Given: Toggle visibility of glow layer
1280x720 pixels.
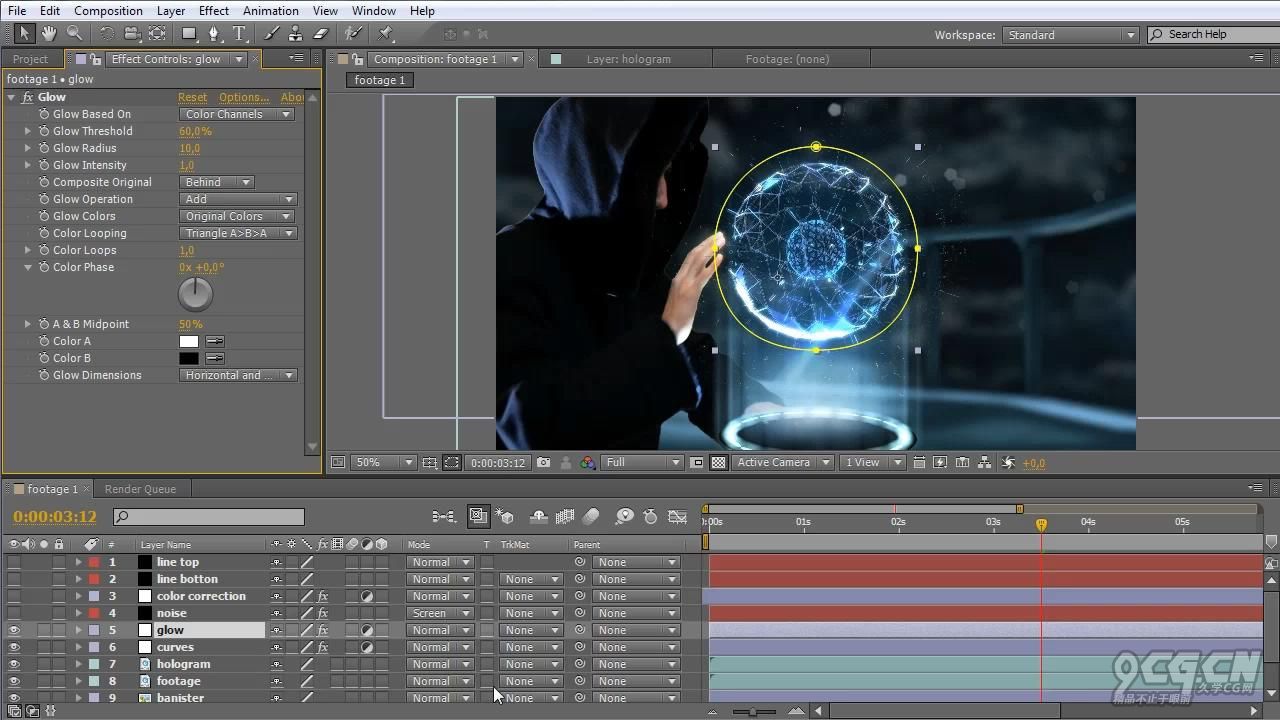Looking at the screenshot, I should point(14,630).
